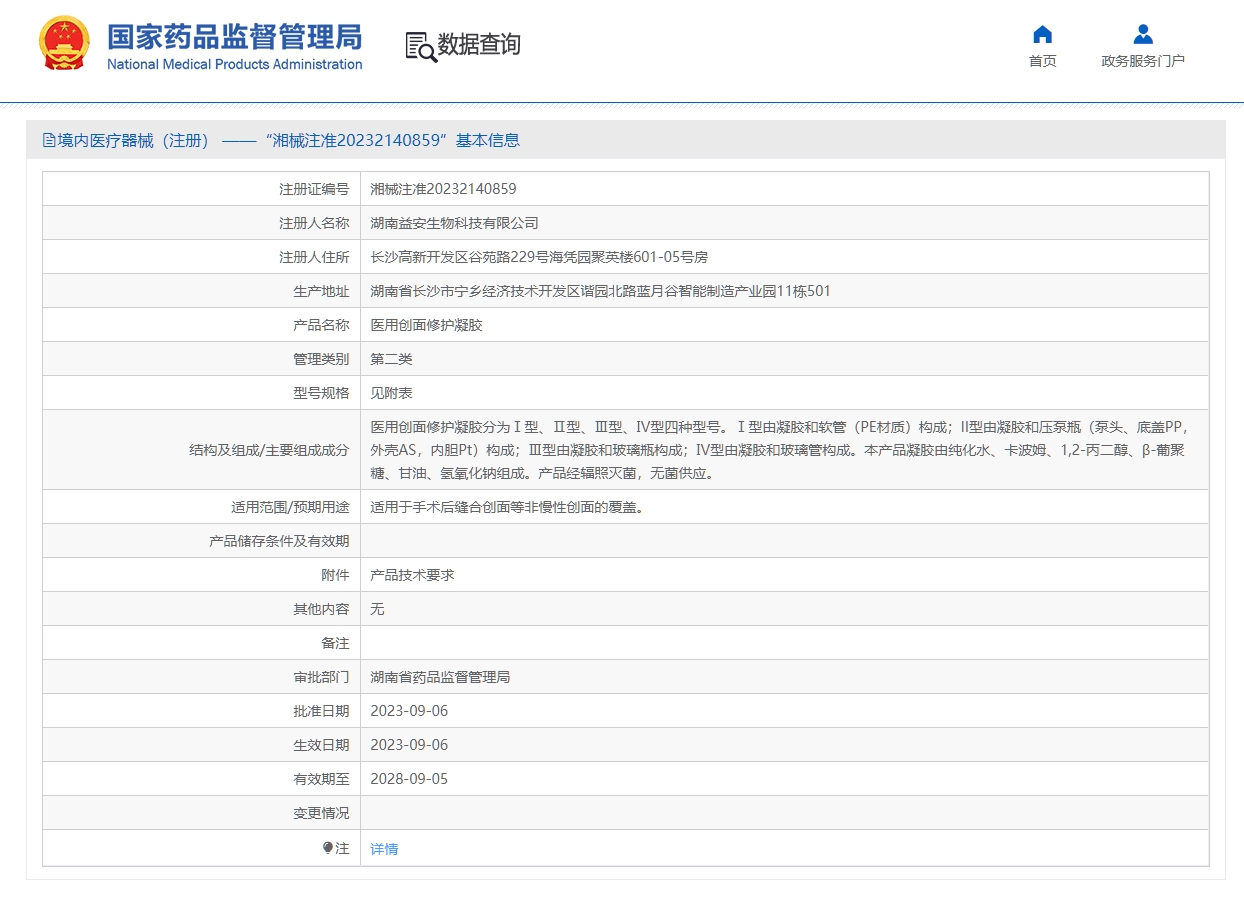Click the document icon before 境内医疗器械
Screen dimensions: 1244x897
click(x=49, y=141)
